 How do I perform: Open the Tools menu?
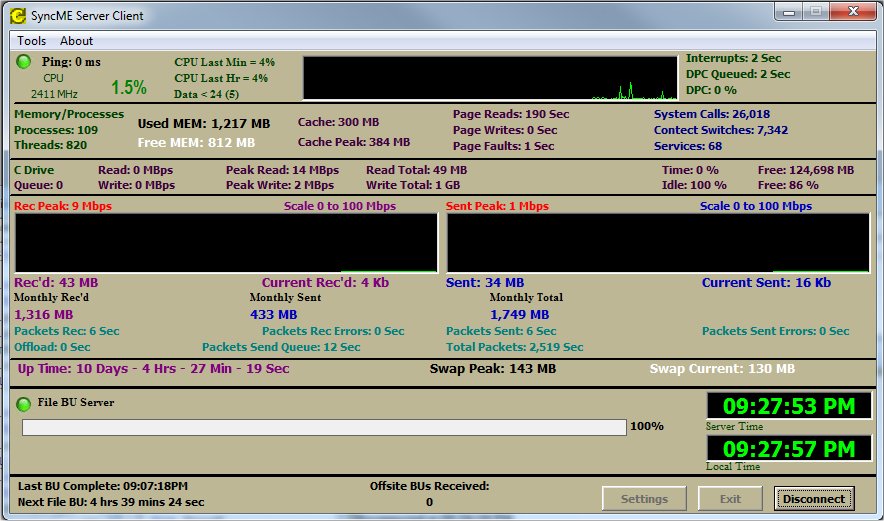tap(32, 41)
